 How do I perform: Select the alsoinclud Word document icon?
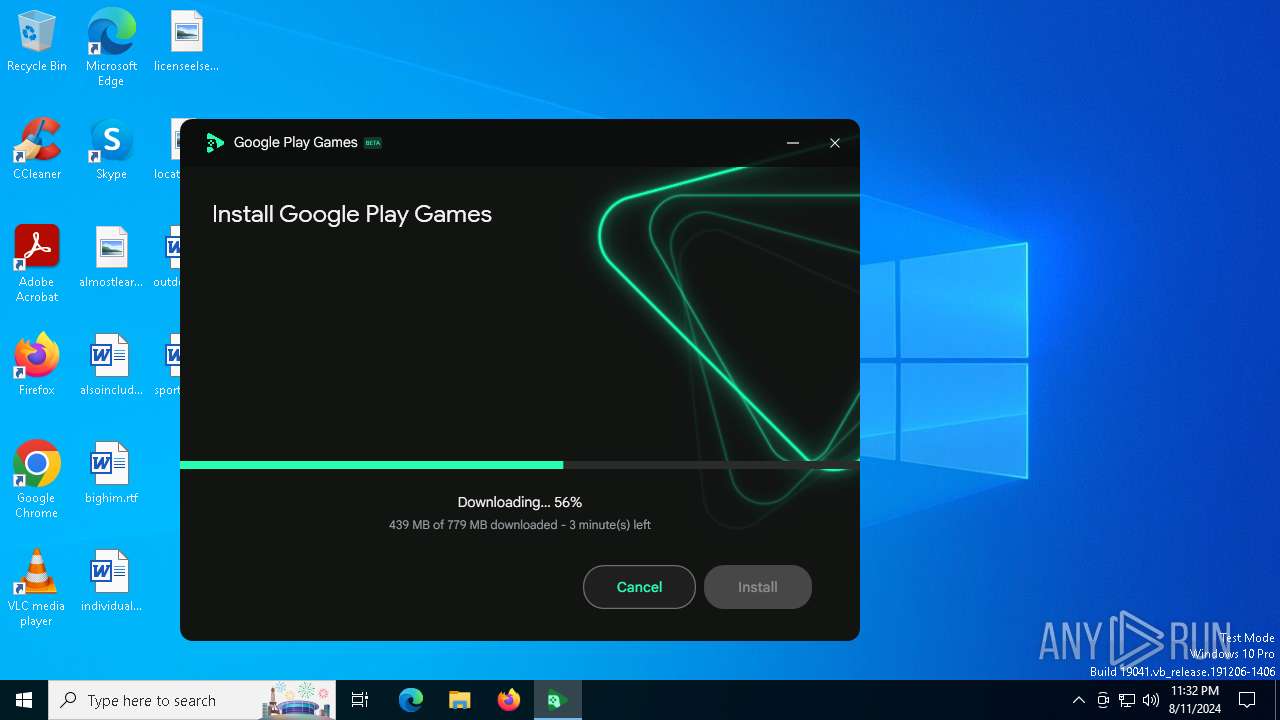coord(111,365)
